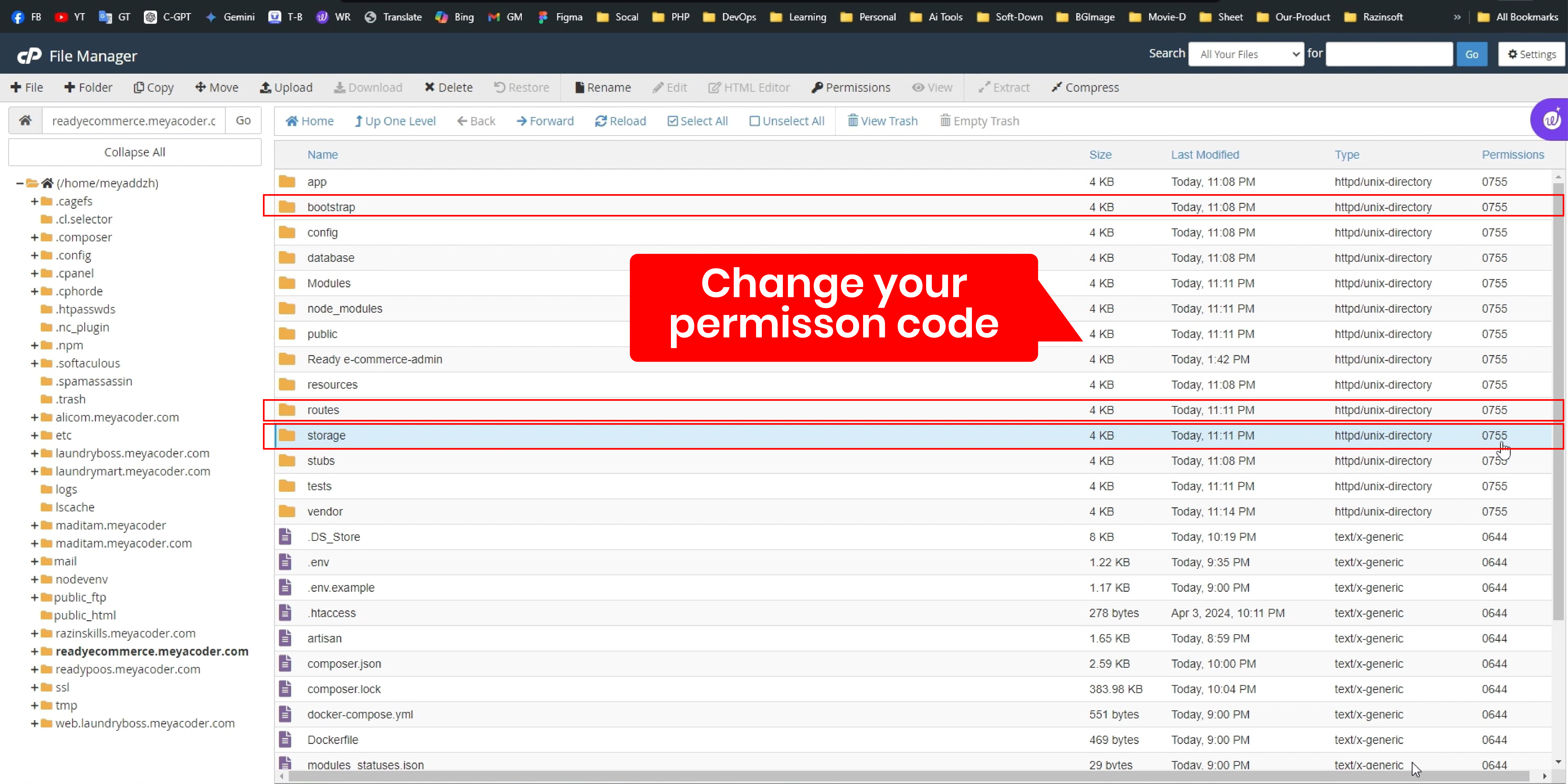Screen dimensions: 1568x784
Task: Click the Reload icon in toolbar
Action: pyautogui.click(x=620, y=121)
